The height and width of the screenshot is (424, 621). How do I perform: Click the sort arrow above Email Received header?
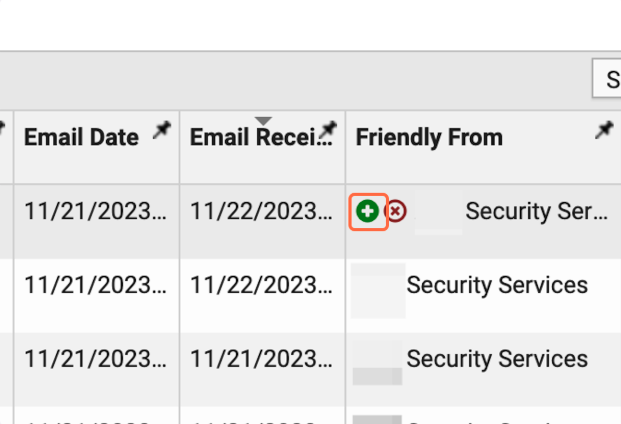pos(263,122)
